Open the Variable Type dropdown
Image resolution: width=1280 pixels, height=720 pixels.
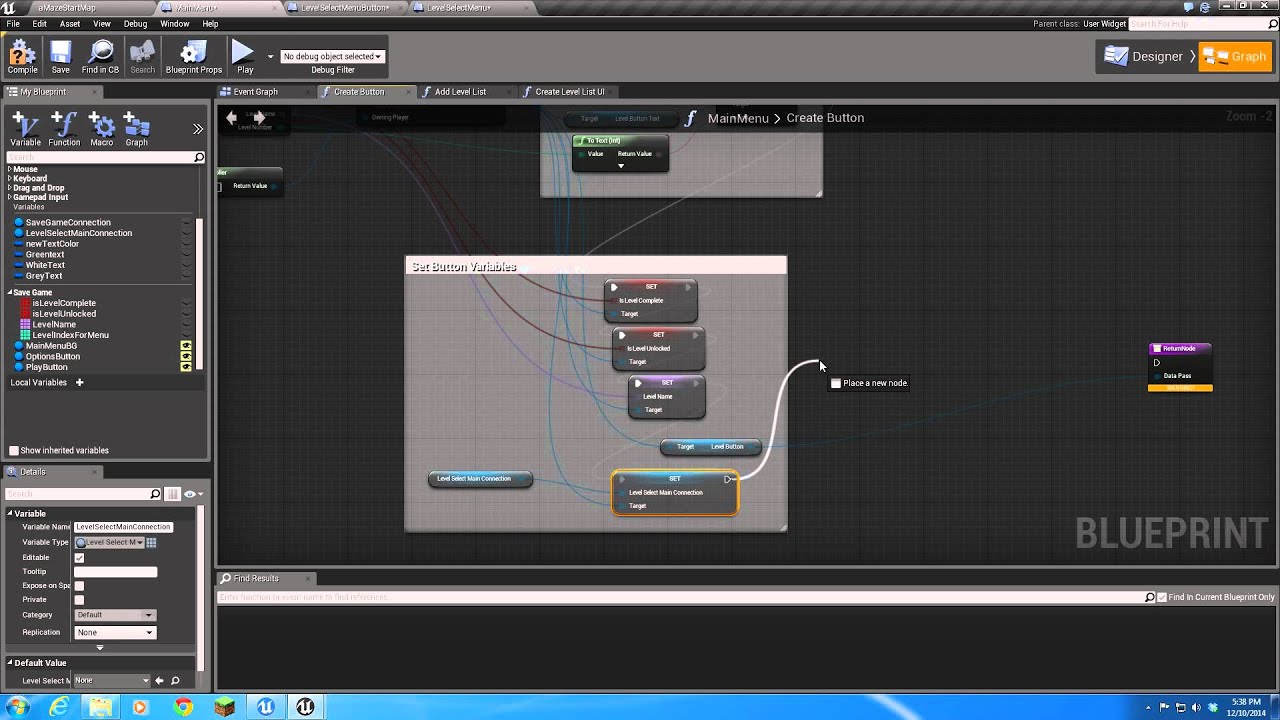pyautogui.click(x=110, y=542)
